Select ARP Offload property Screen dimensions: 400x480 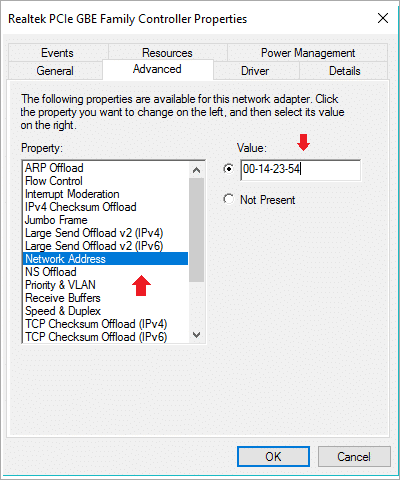[105, 168]
